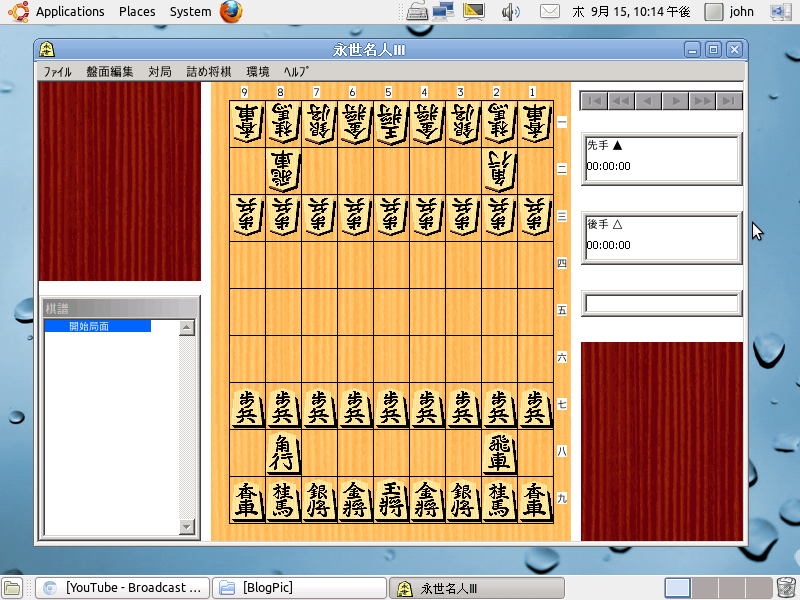Jump to last move in playback controls
Viewport: 800px width, 600px height.
point(729,101)
